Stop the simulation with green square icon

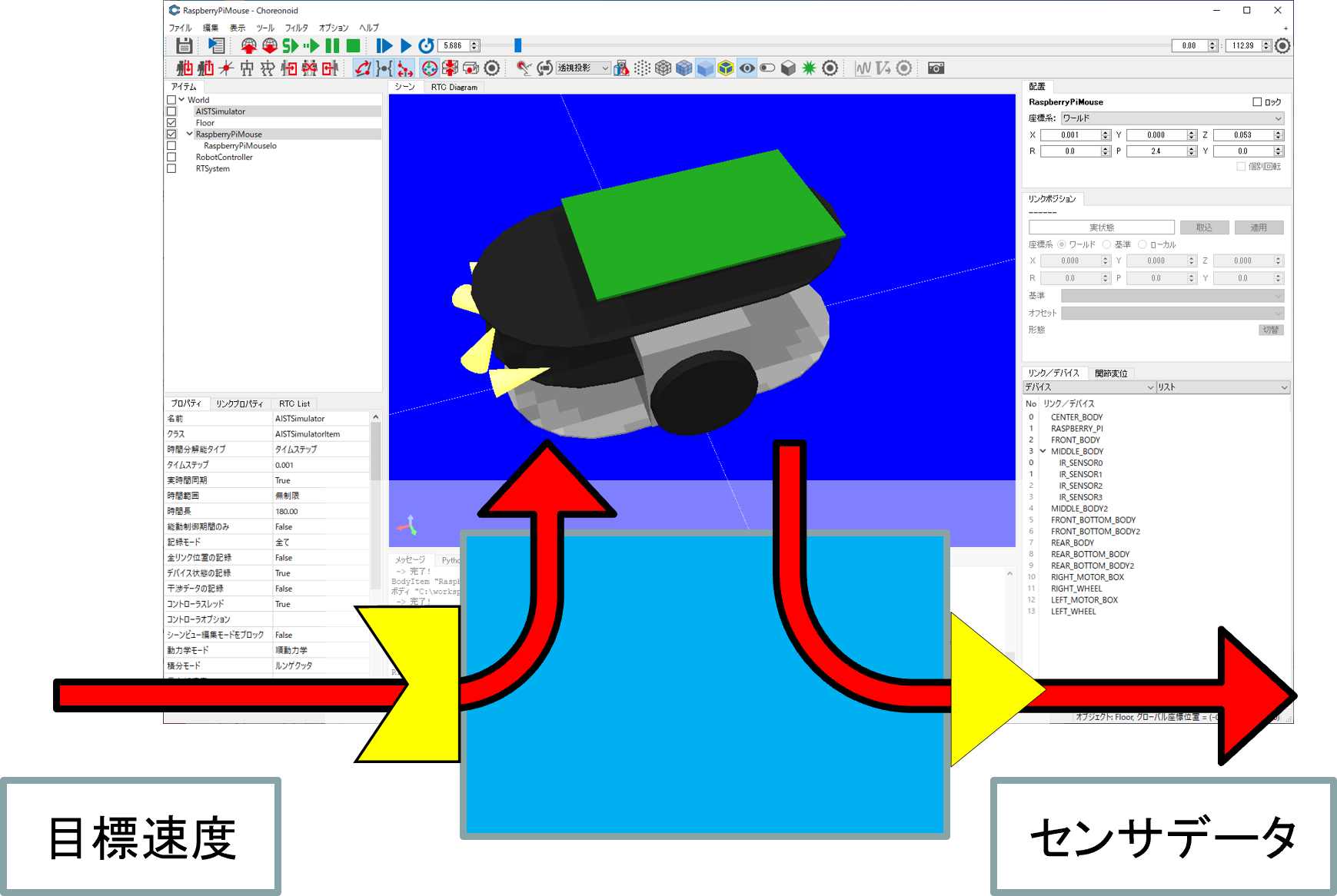[353, 46]
